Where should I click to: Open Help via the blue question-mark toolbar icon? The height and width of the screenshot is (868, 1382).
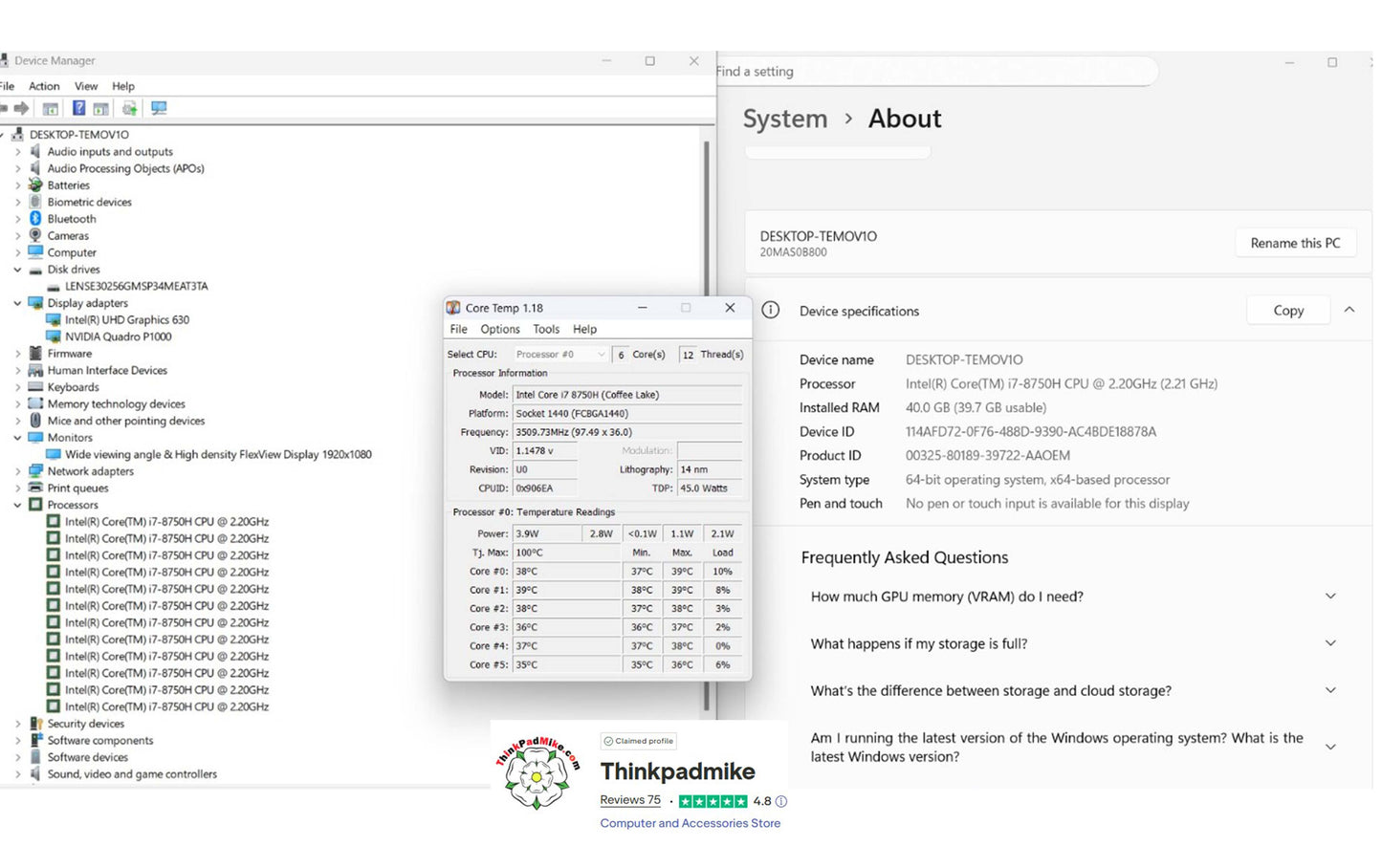(x=78, y=109)
